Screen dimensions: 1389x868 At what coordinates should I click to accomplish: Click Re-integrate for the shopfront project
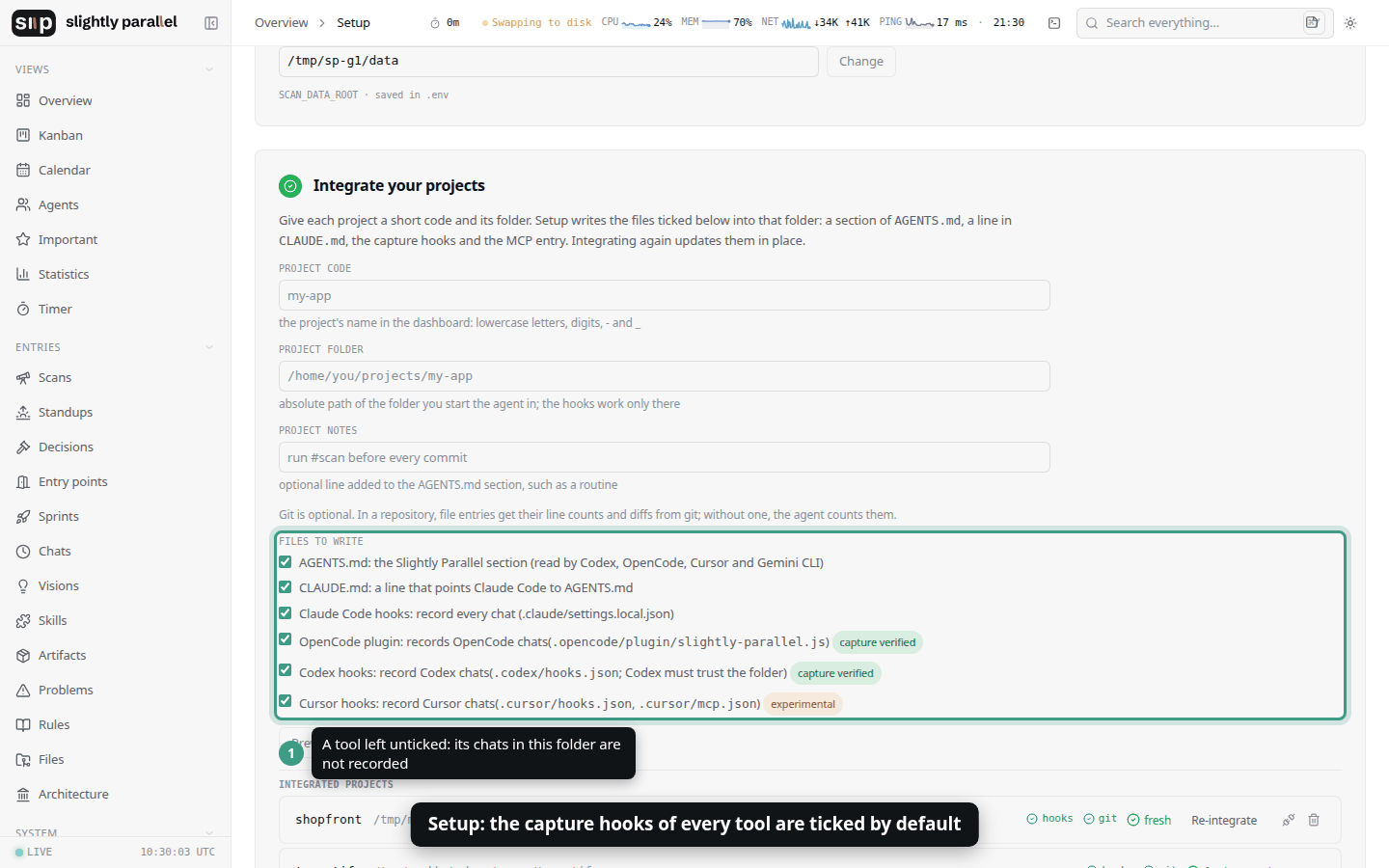[x=1224, y=820]
